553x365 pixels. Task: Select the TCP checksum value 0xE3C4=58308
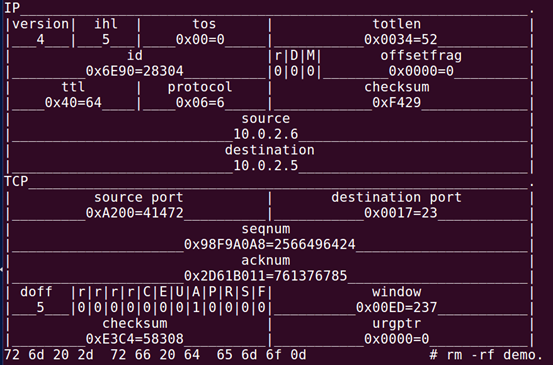134,339
